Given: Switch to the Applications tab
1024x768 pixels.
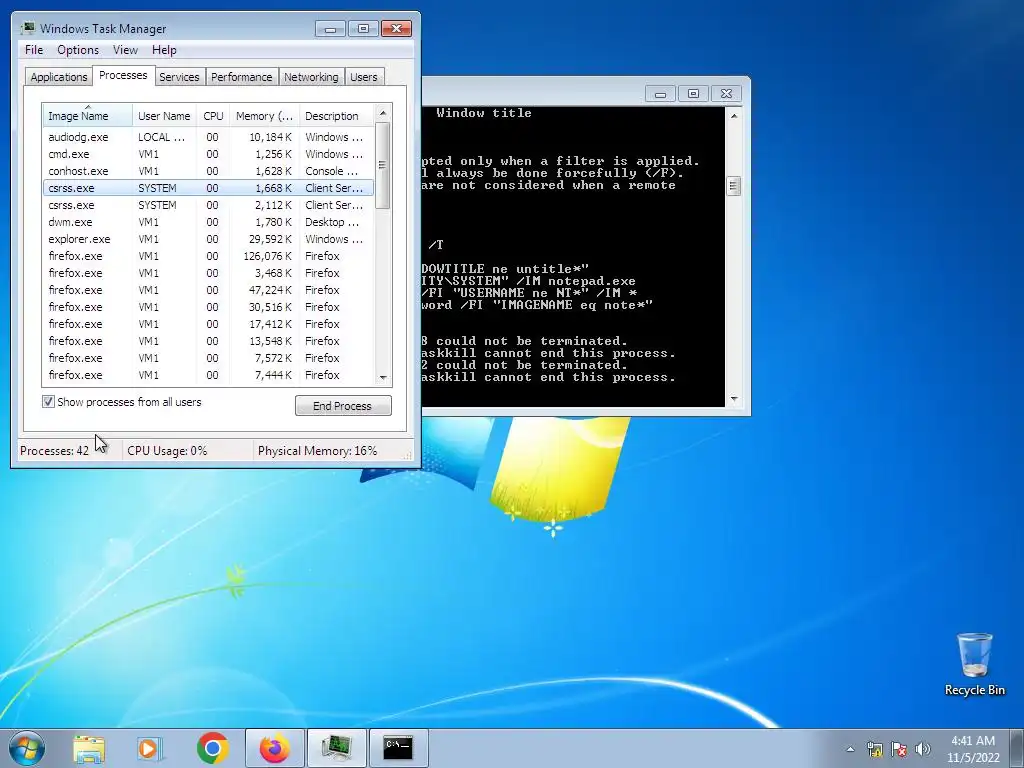Looking at the screenshot, I should (x=59, y=77).
